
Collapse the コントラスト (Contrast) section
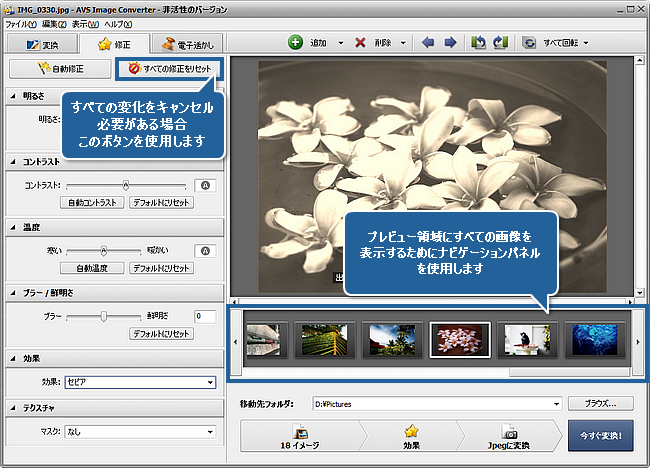coord(13,161)
